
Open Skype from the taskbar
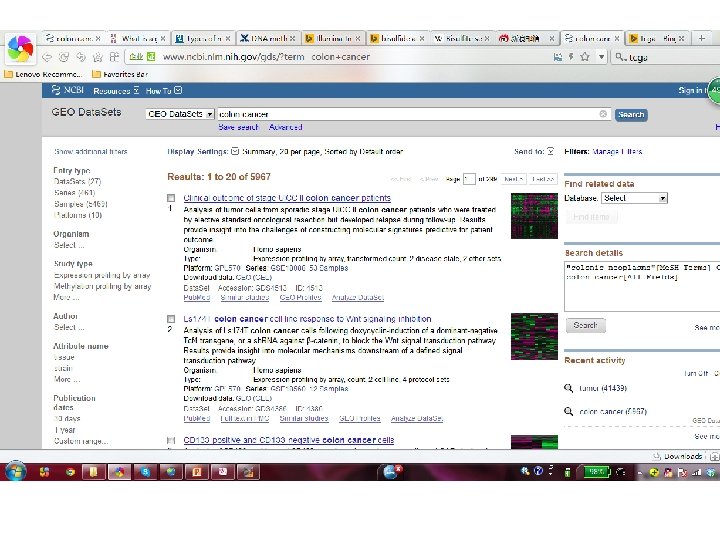[145, 472]
